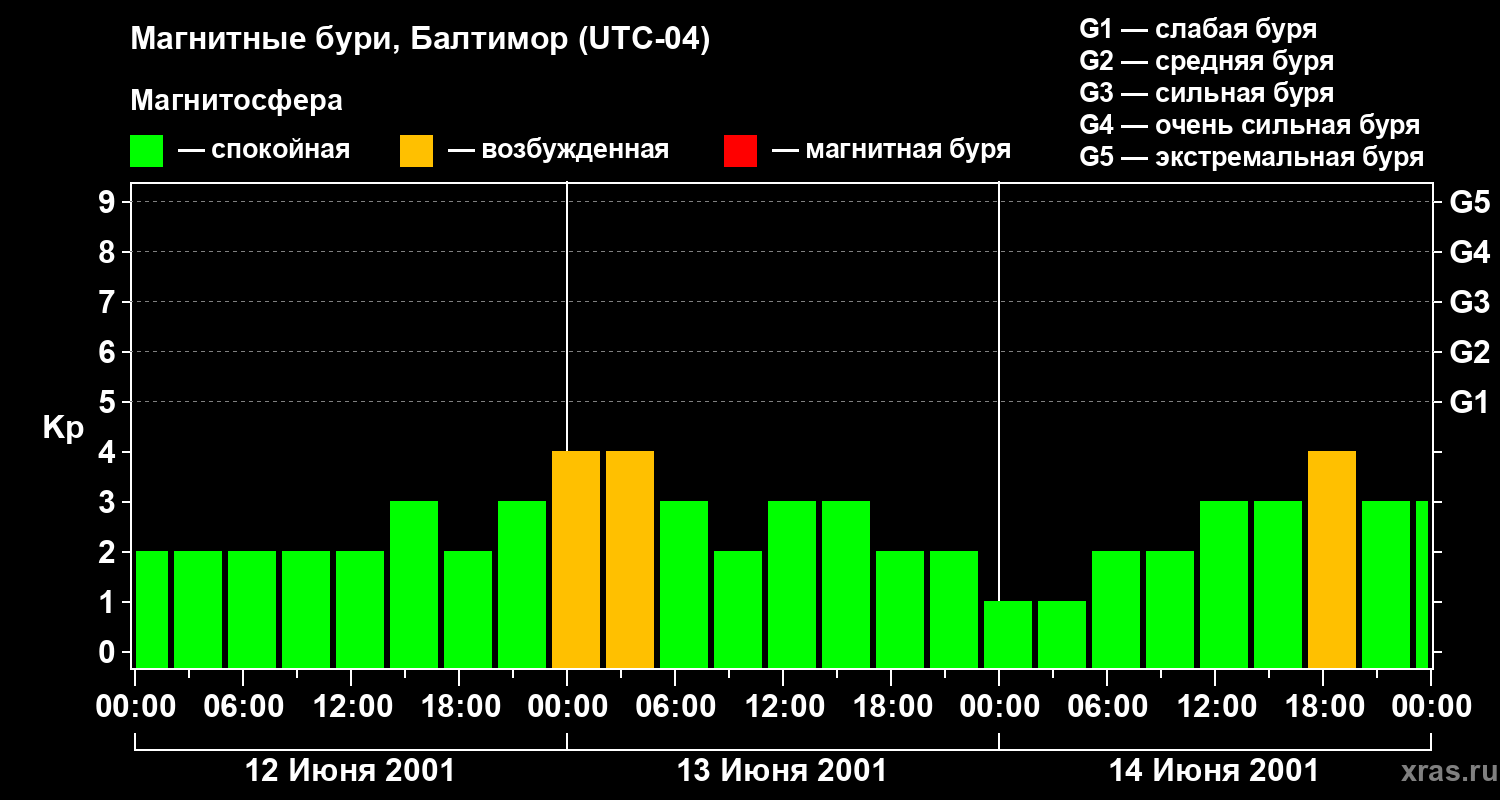1500x800 pixels.
Task: Click the G2 right-axis label
Action: (x=1469, y=352)
